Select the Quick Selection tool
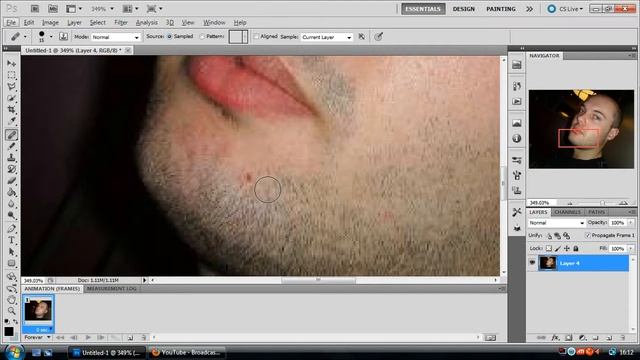 pyautogui.click(x=11, y=98)
